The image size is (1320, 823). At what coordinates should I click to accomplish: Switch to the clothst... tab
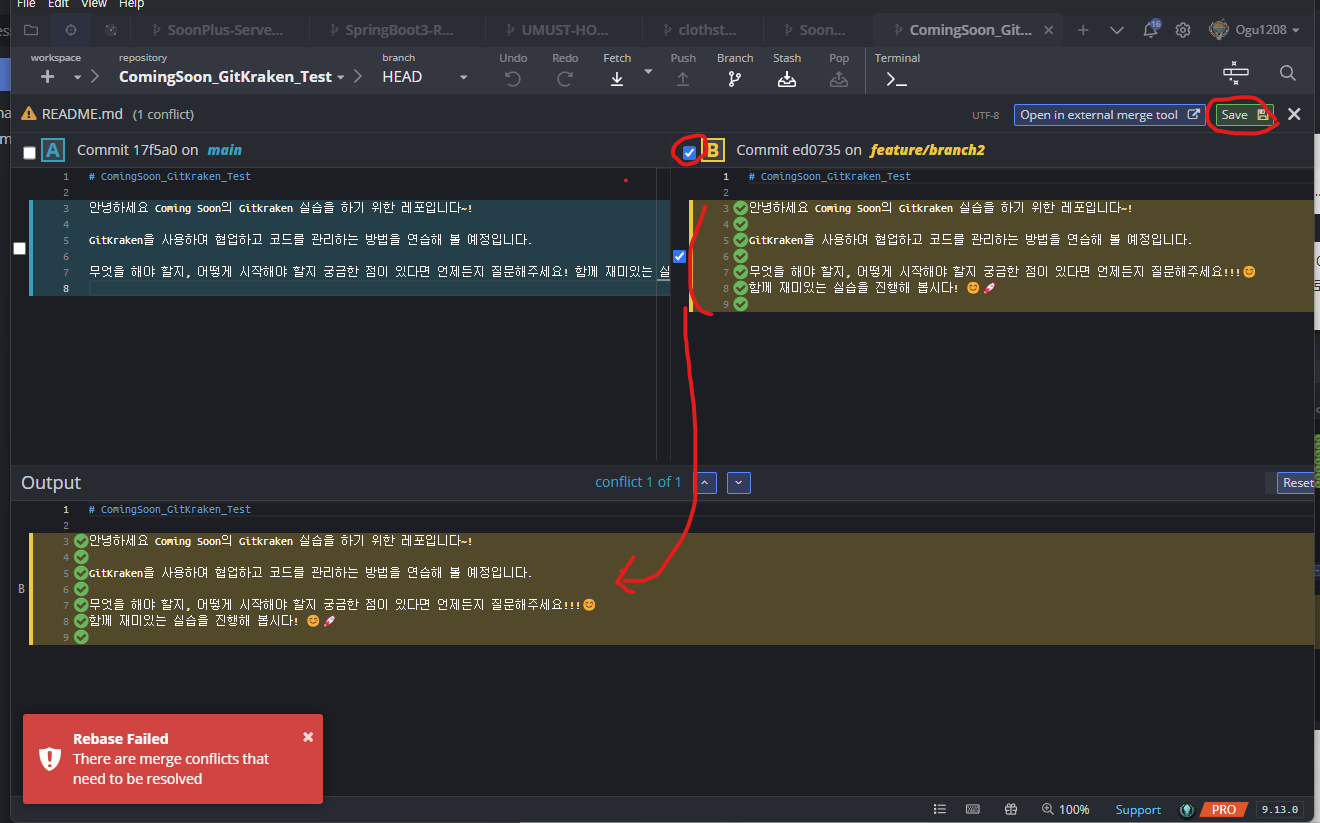tap(705, 30)
